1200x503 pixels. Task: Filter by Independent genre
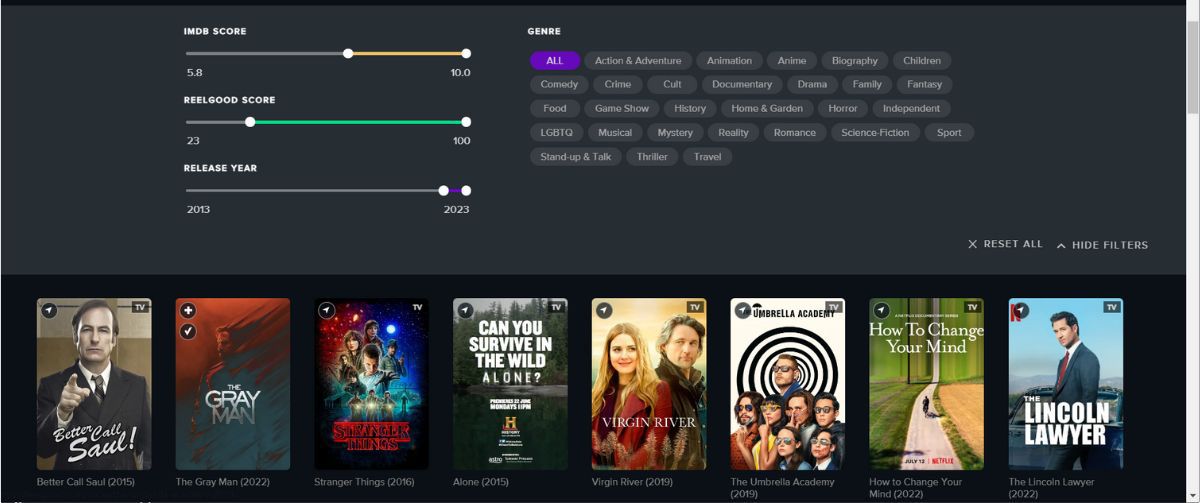coord(911,109)
